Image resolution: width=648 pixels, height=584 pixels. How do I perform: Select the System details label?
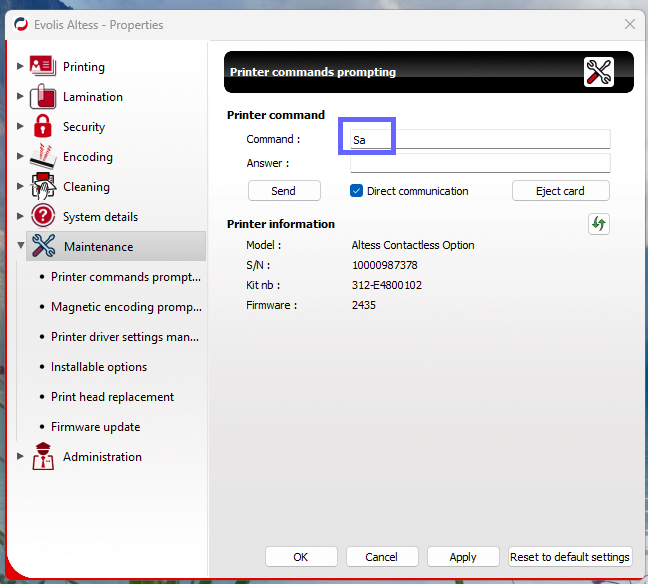tap(100, 217)
